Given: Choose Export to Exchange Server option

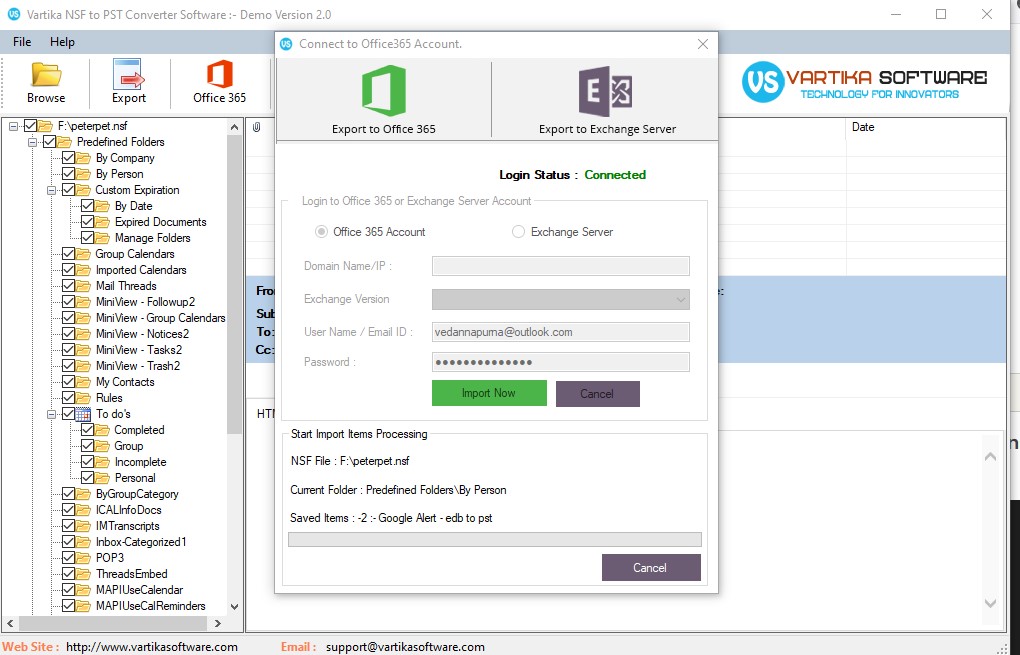Looking at the screenshot, I should (607, 99).
